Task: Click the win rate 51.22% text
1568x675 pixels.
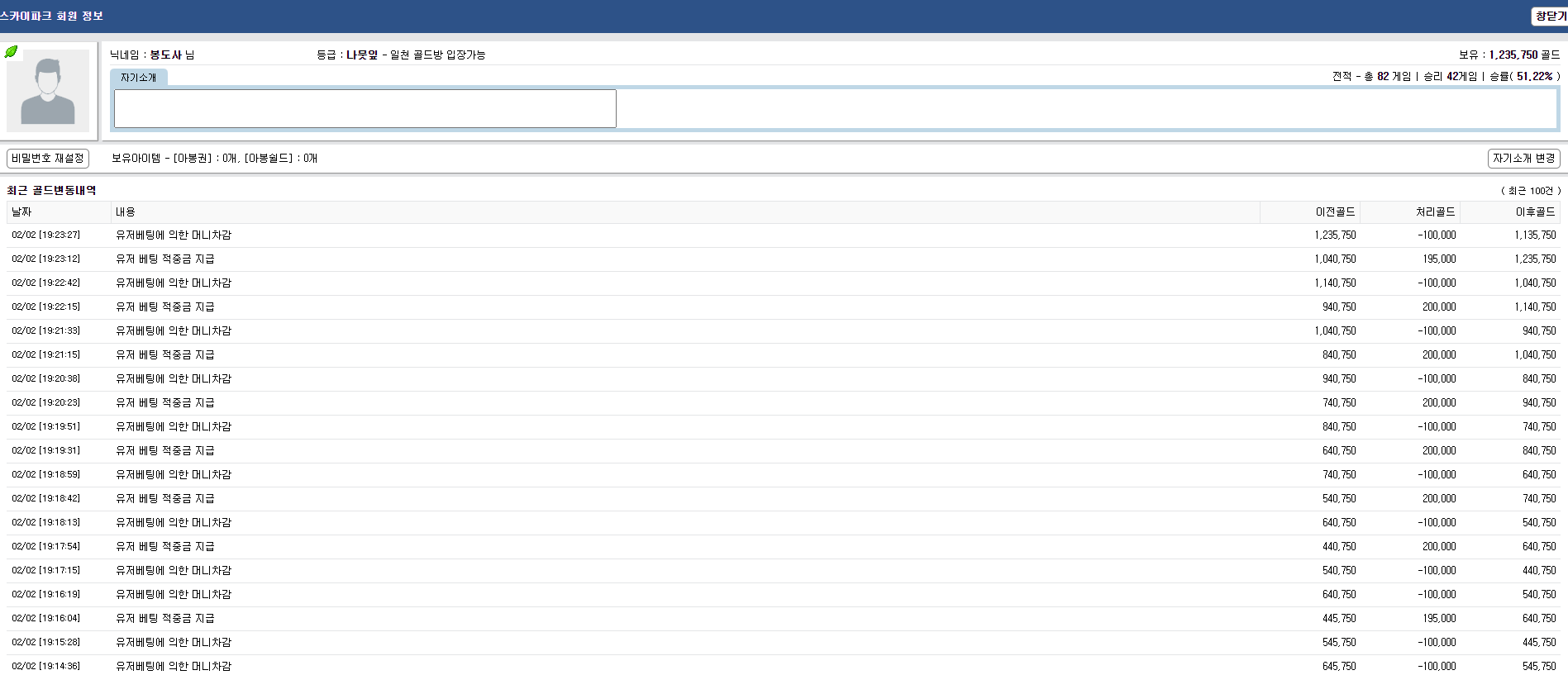Action: coord(1535,76)
